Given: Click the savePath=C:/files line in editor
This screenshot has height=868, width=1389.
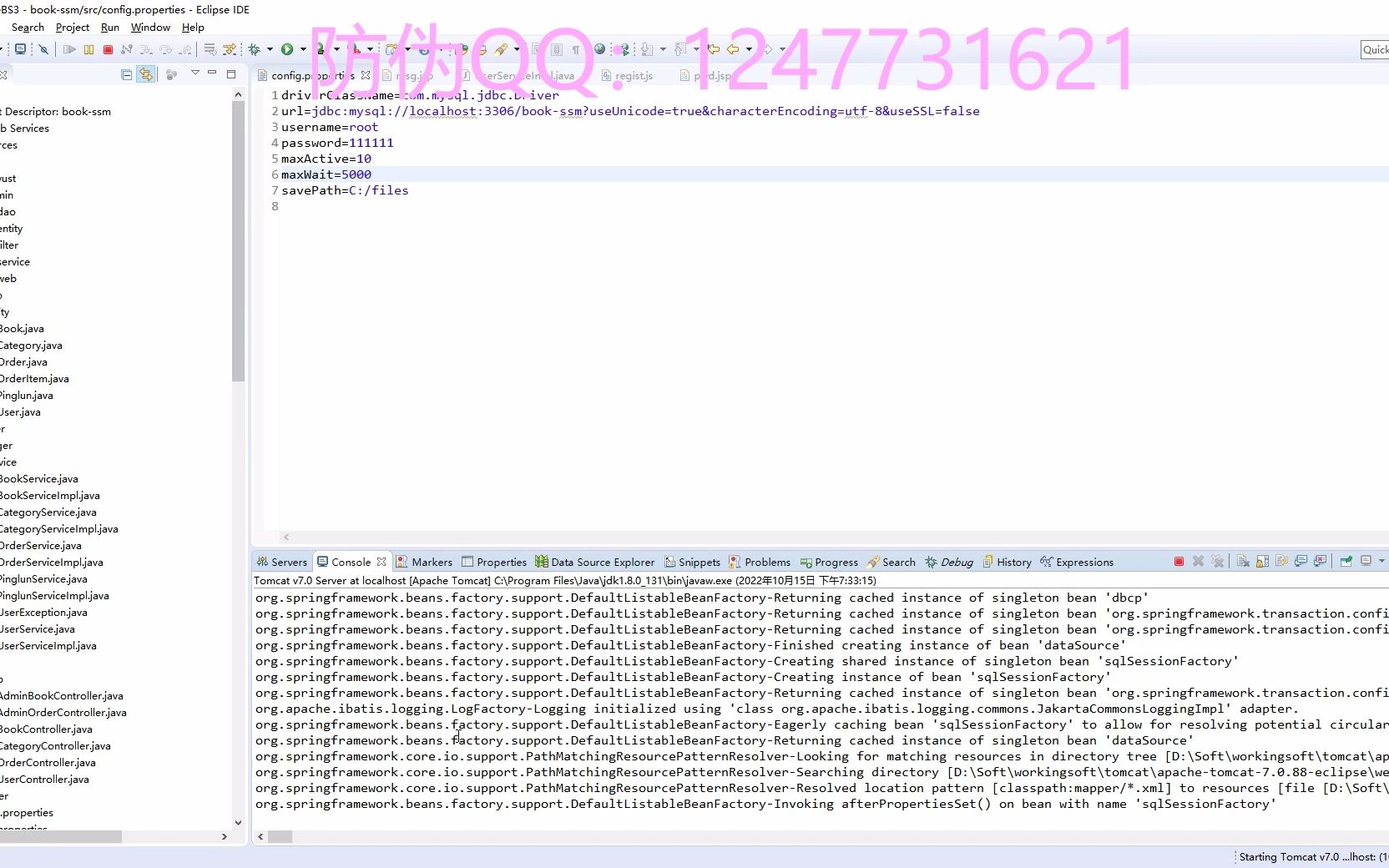Looking at the screenshot, I should tap(345, 190).
